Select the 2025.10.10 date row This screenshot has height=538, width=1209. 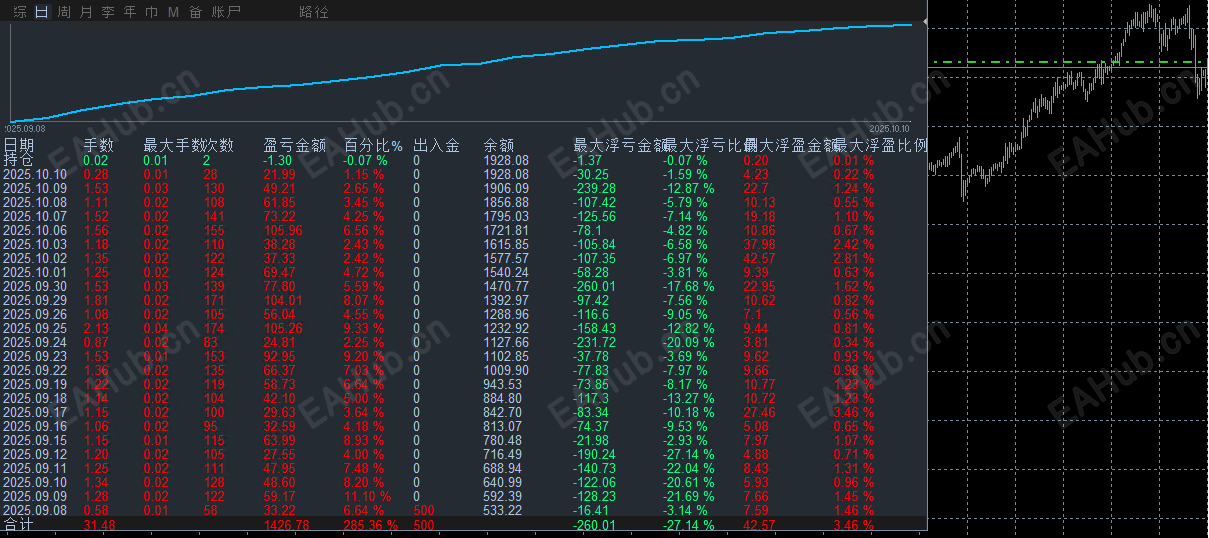(35, 174)
